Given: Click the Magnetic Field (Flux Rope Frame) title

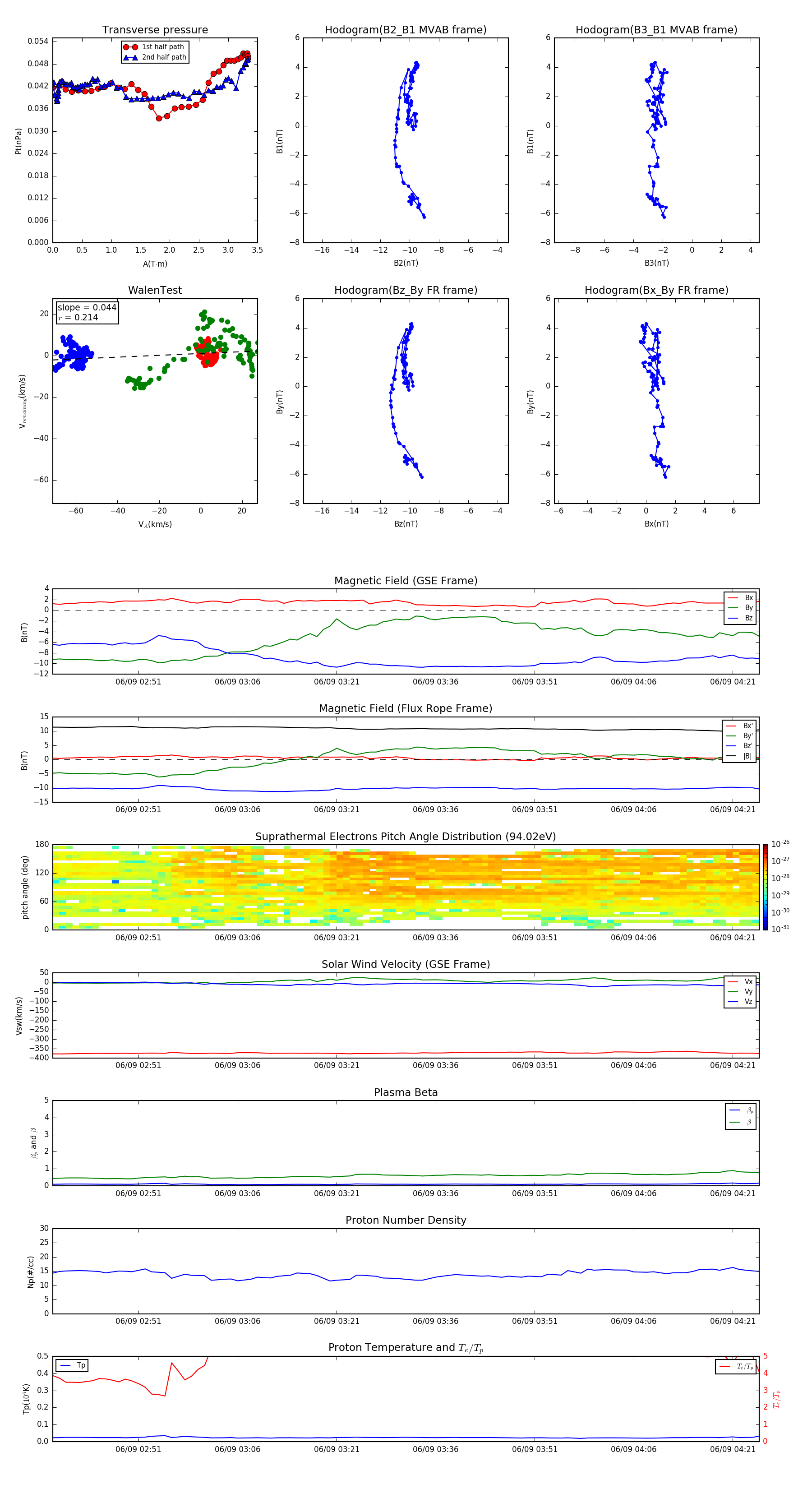Looking at the screenshot, I should (x=406, y=709).
